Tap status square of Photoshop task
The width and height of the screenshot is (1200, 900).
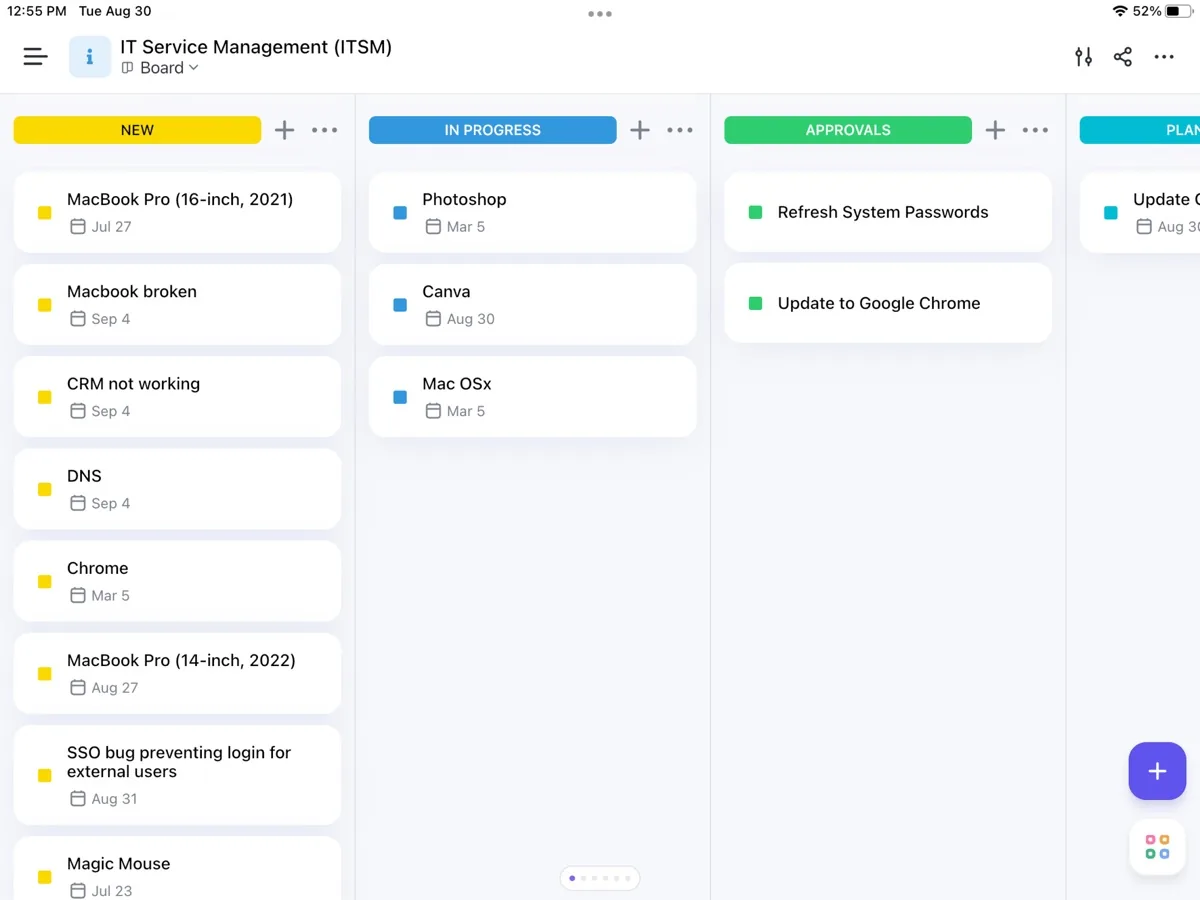pos(400,213)
